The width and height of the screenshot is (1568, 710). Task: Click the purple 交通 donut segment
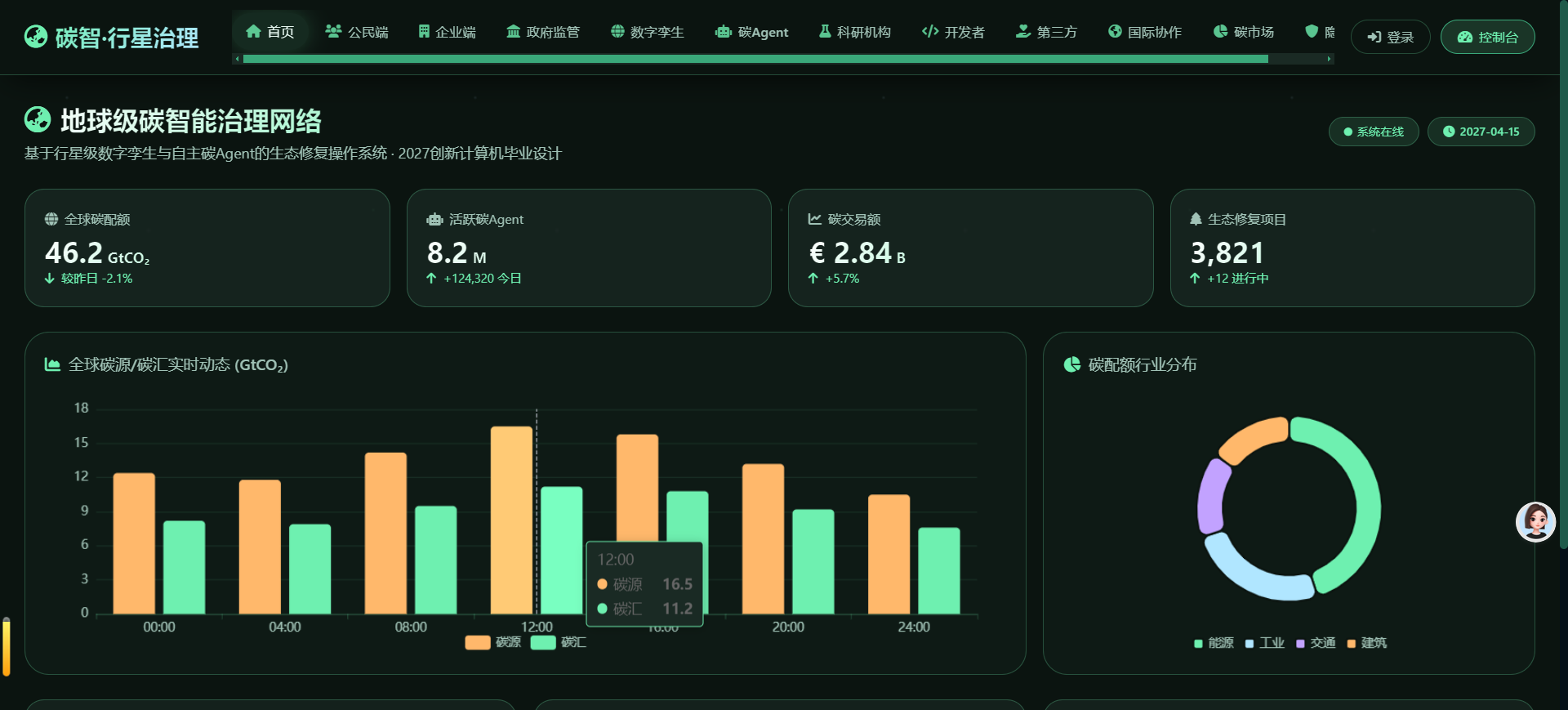pyautogui.click(x=1212, y=497)
